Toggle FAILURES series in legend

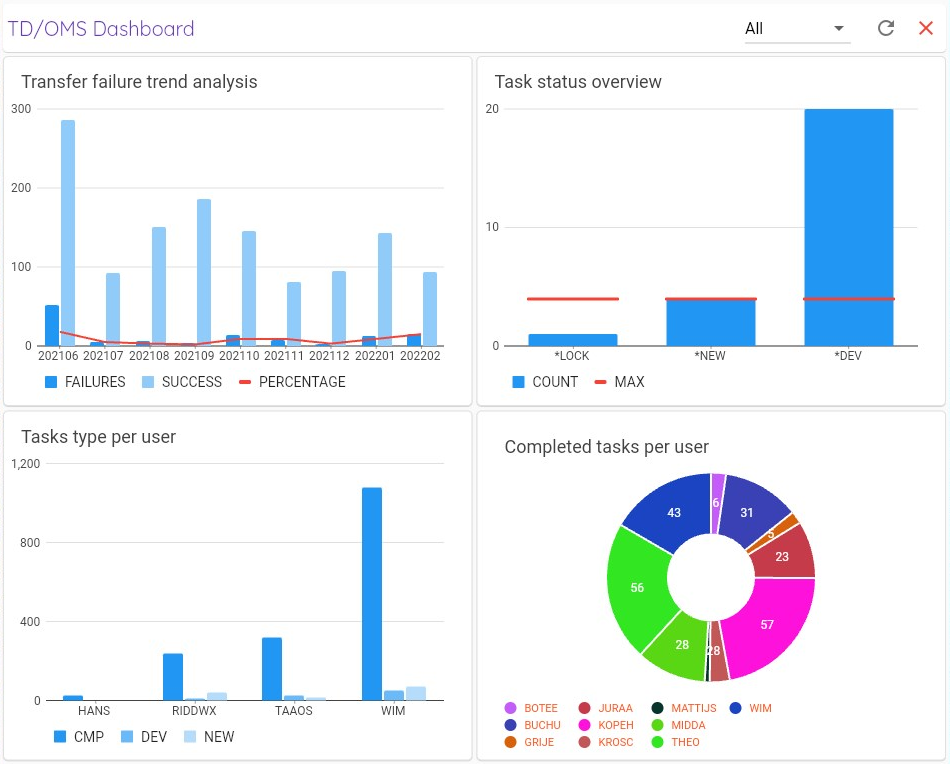point(85,382)
